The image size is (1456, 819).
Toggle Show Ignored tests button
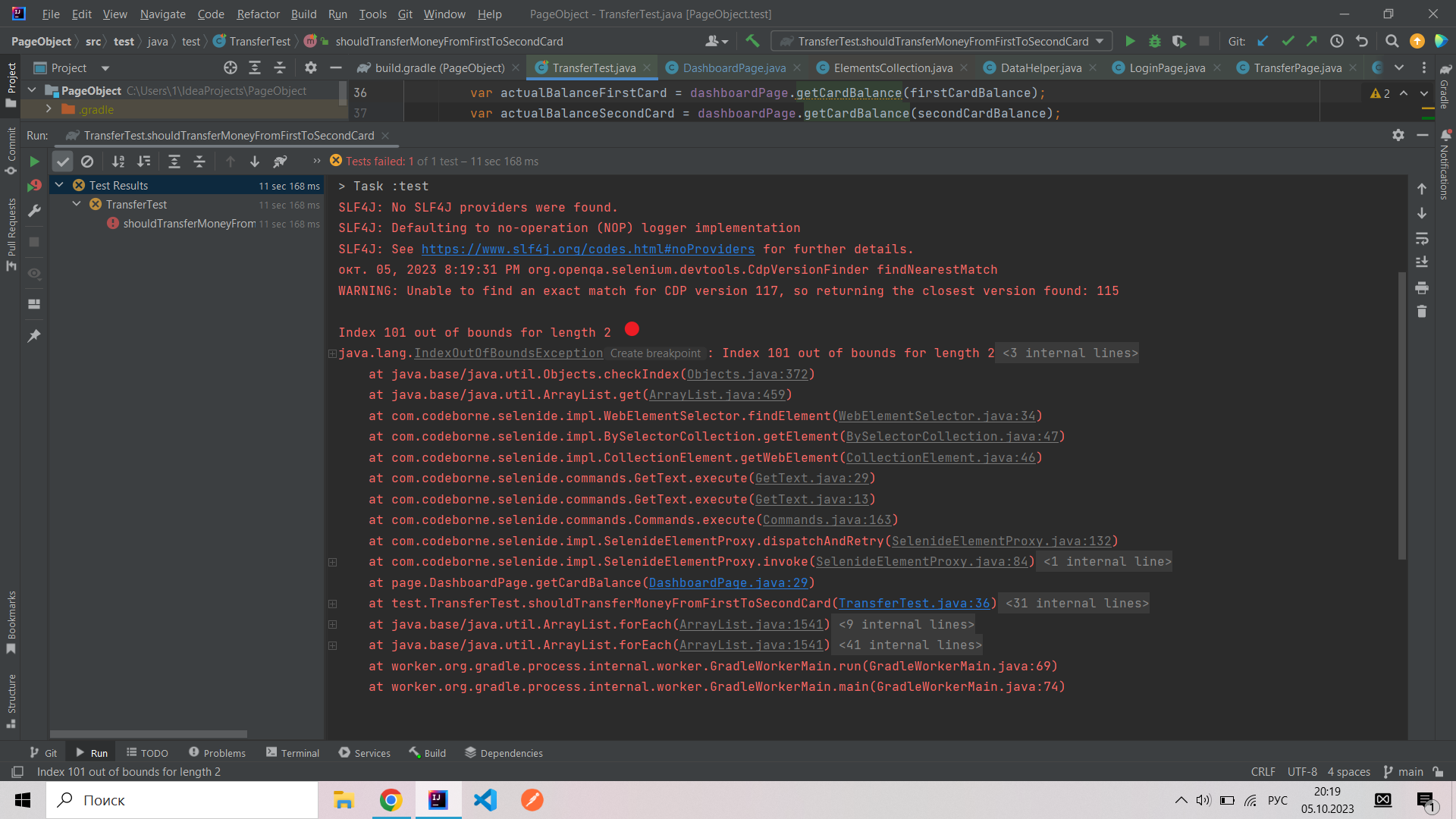87,162
